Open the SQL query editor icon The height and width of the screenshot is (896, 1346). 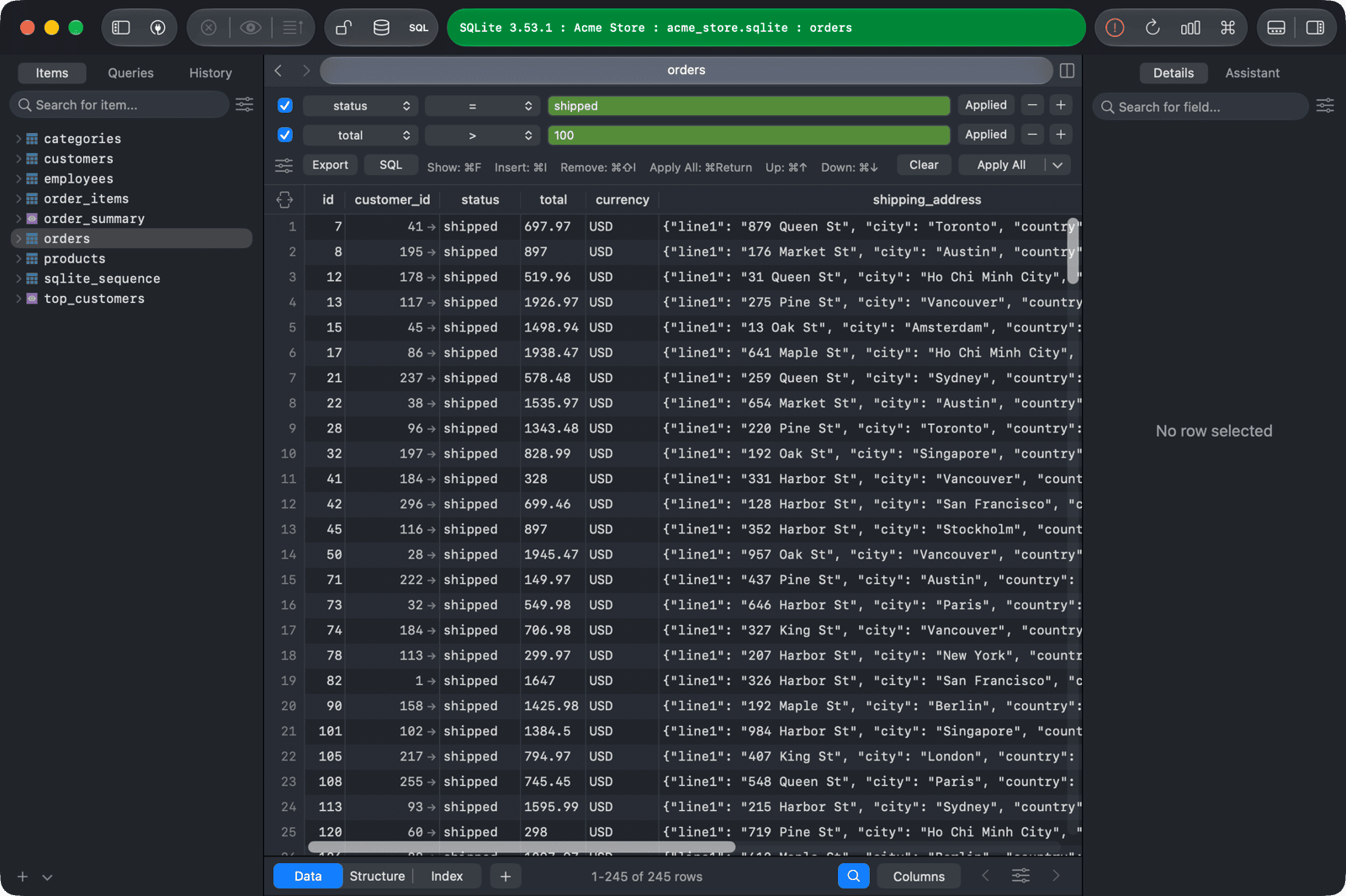418,28
